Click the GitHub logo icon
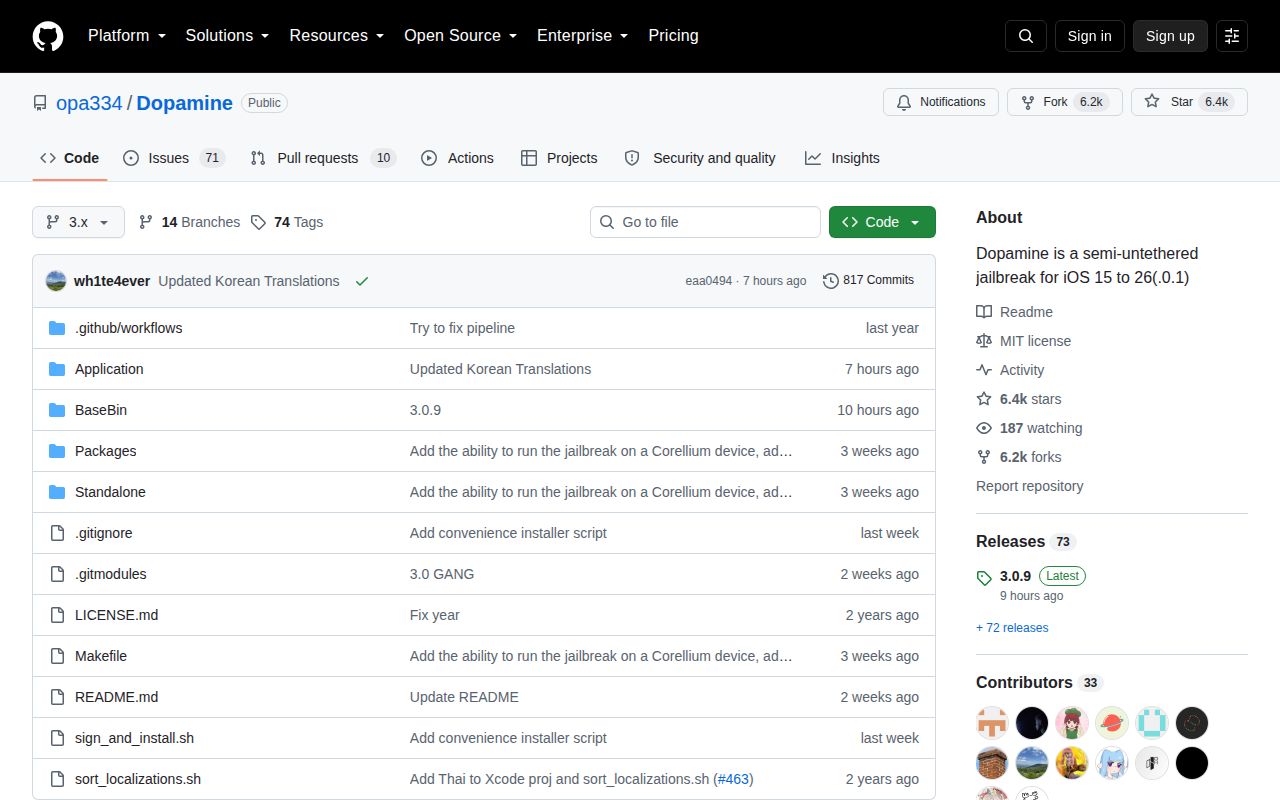The image size is (1280, 800). tap(48, 36)
